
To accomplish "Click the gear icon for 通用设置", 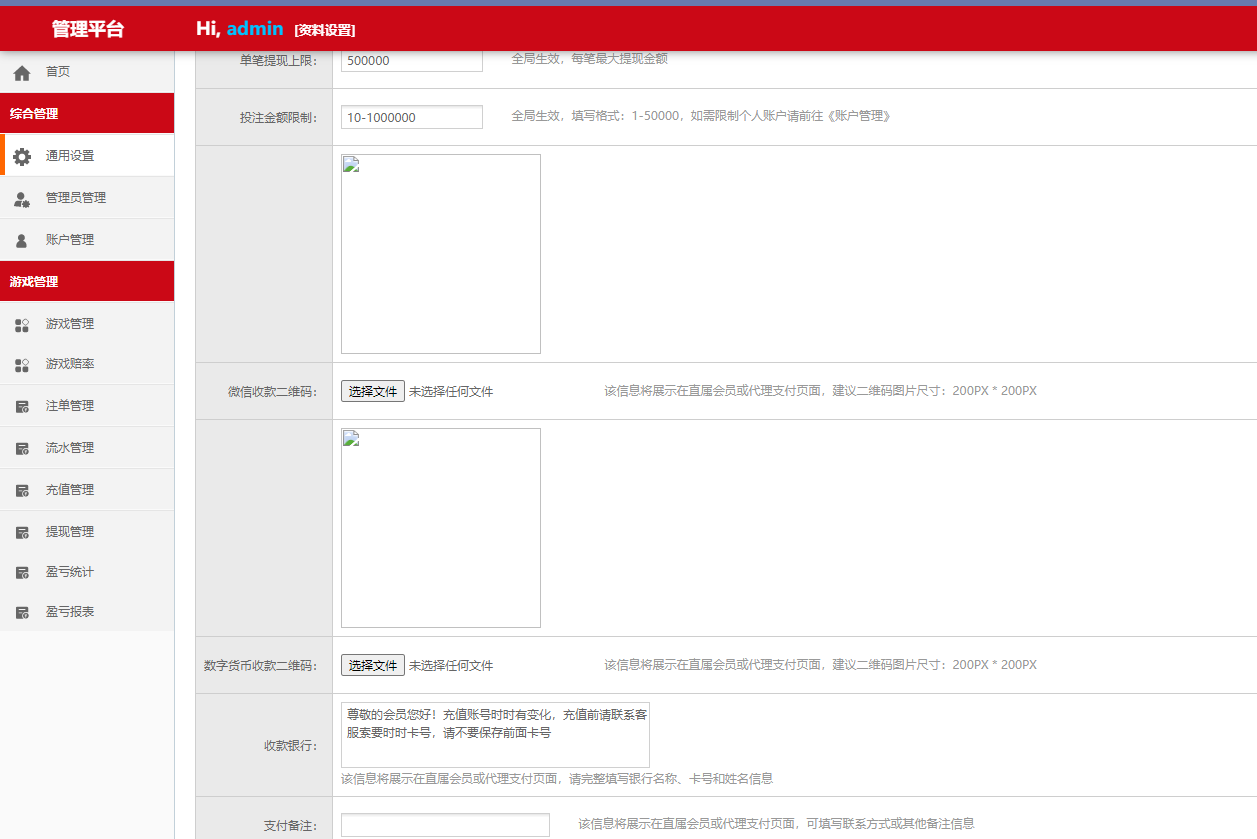I will 22,157.
